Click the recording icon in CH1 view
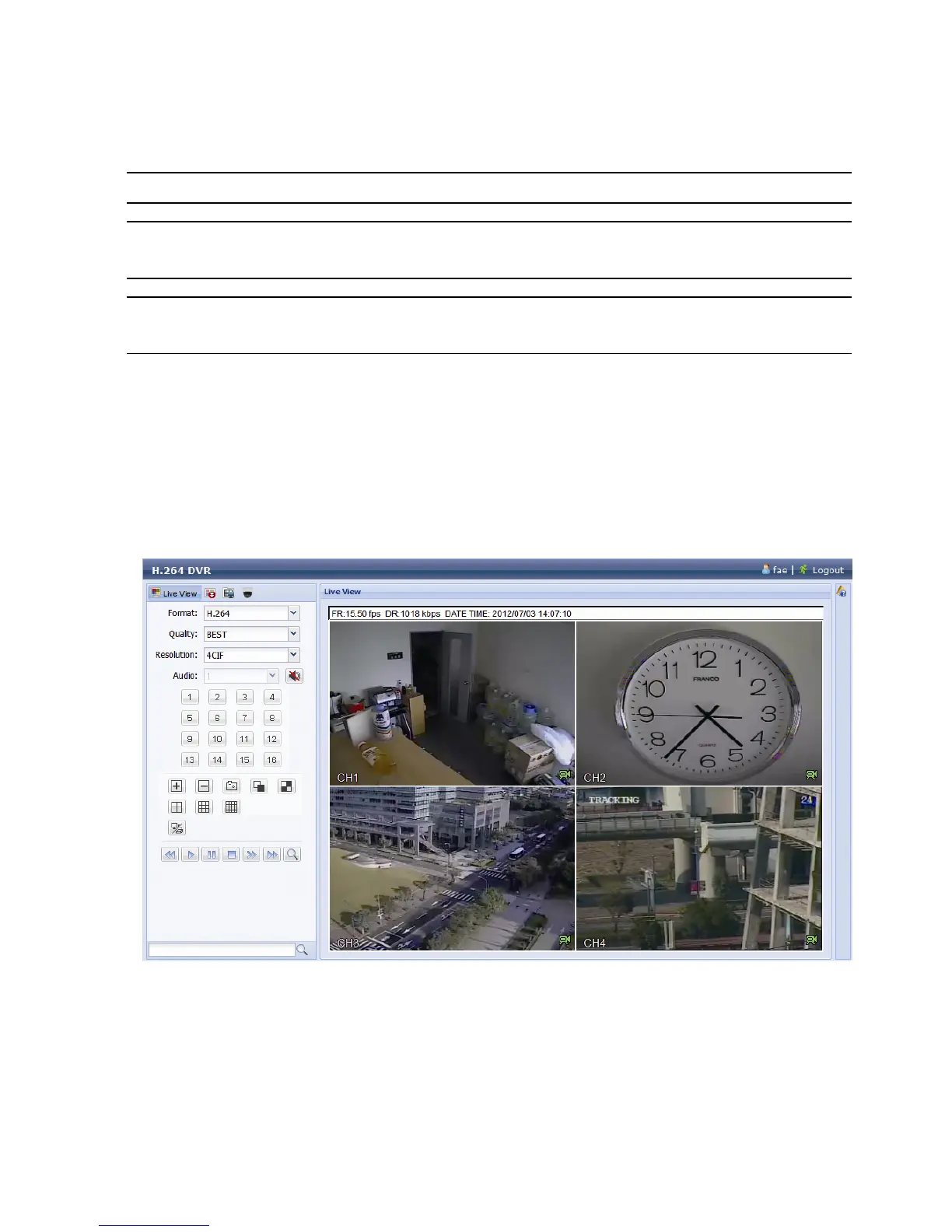 coord(565,775)
